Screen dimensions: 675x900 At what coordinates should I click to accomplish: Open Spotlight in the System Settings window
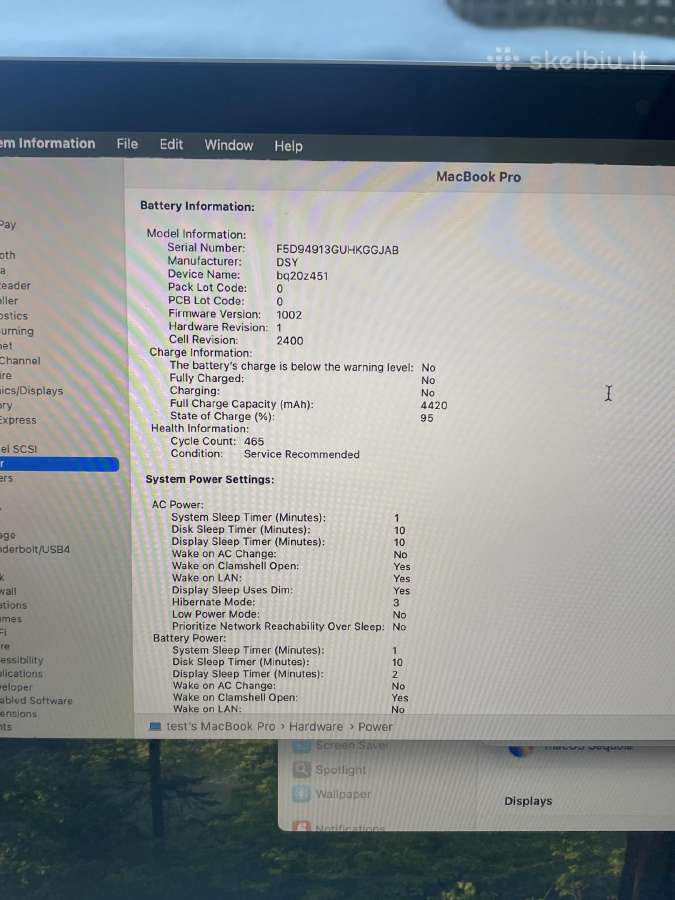point(340,770)
